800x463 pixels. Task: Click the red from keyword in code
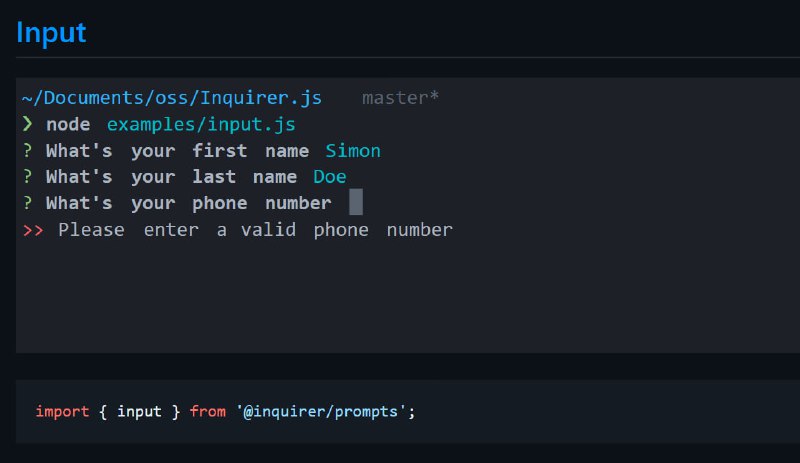(208, 411)
